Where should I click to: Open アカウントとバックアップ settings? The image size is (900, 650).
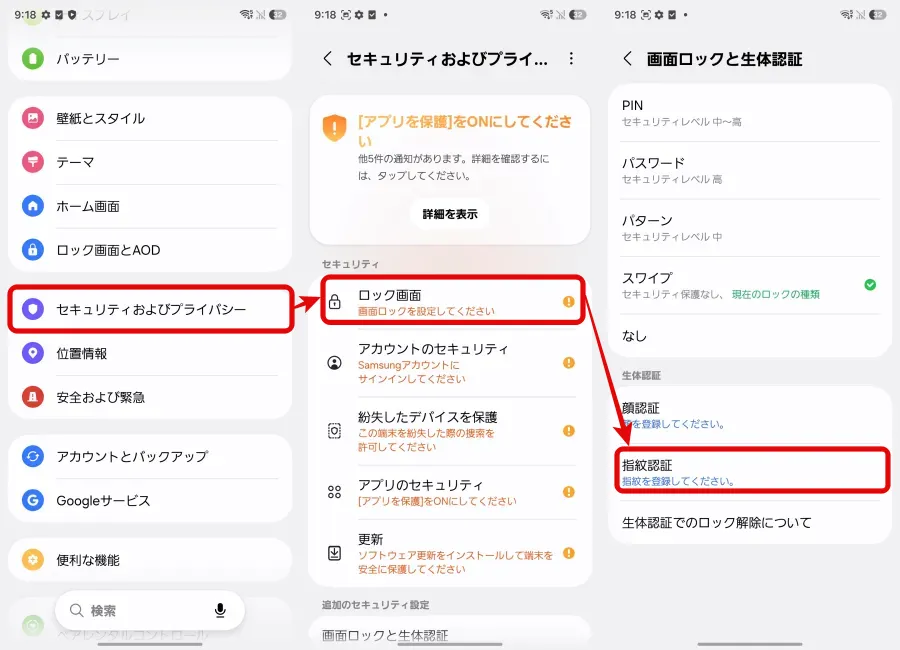pyautogui.click(x=150, y=456)
